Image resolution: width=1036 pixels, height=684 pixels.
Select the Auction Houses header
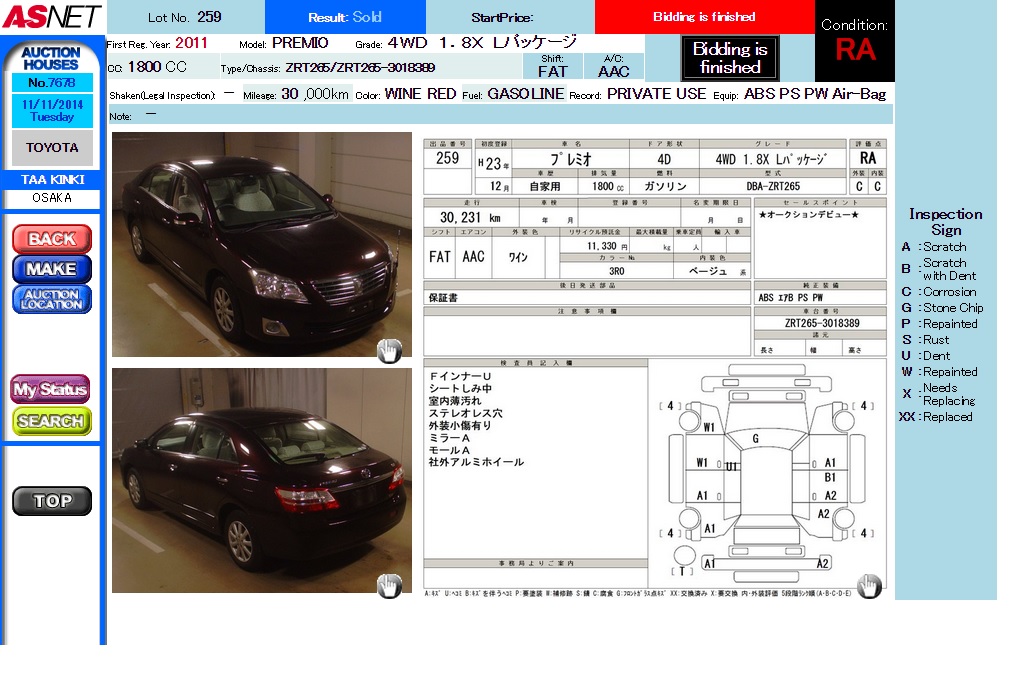tap(51, 58)
